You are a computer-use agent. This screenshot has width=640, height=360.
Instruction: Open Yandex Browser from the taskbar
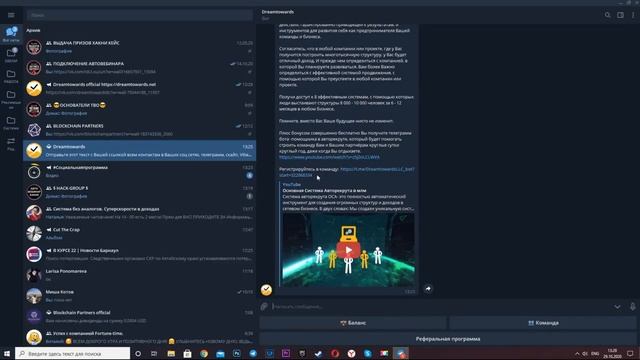351,353
